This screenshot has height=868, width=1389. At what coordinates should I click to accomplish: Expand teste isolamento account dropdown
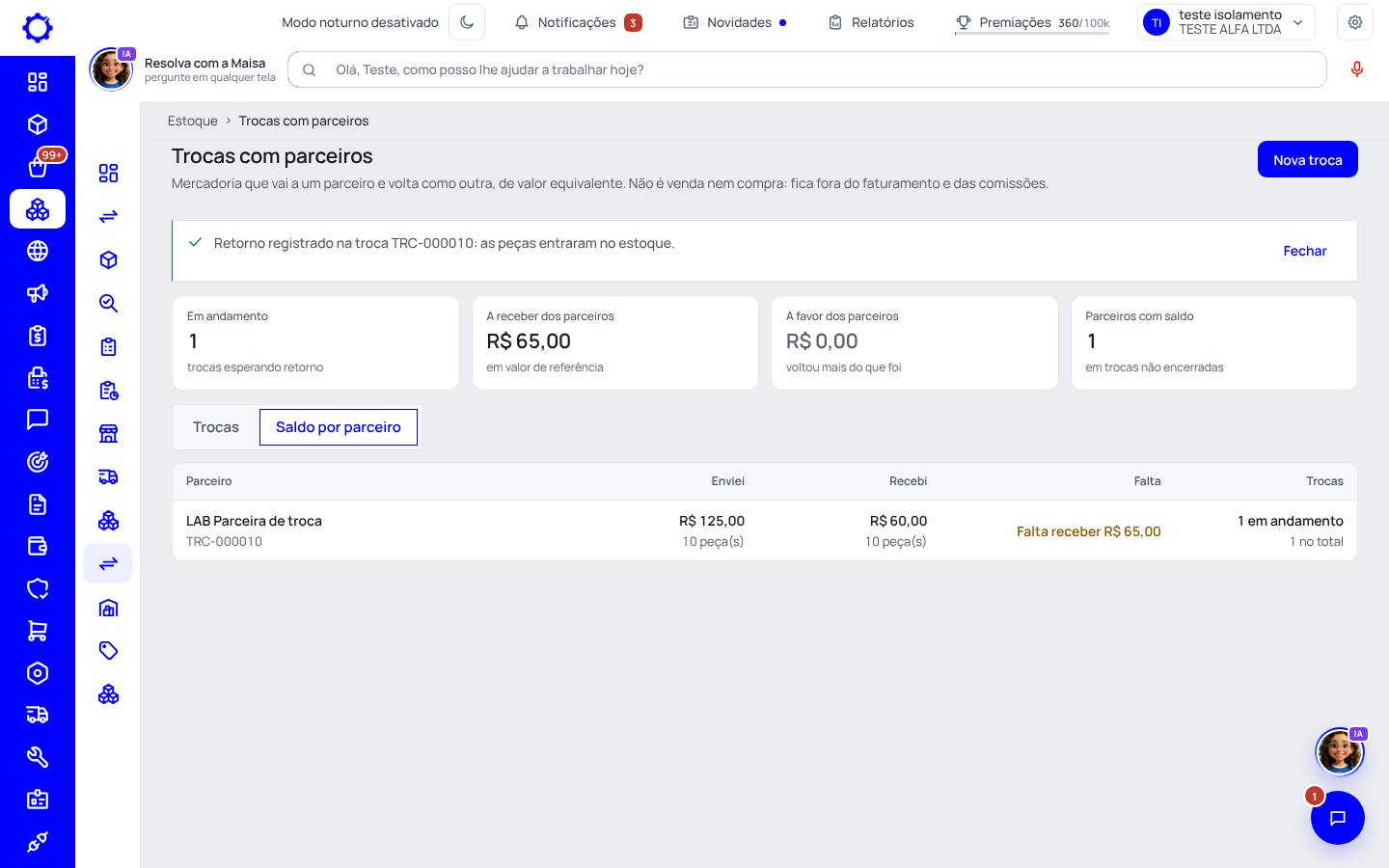1226,22
